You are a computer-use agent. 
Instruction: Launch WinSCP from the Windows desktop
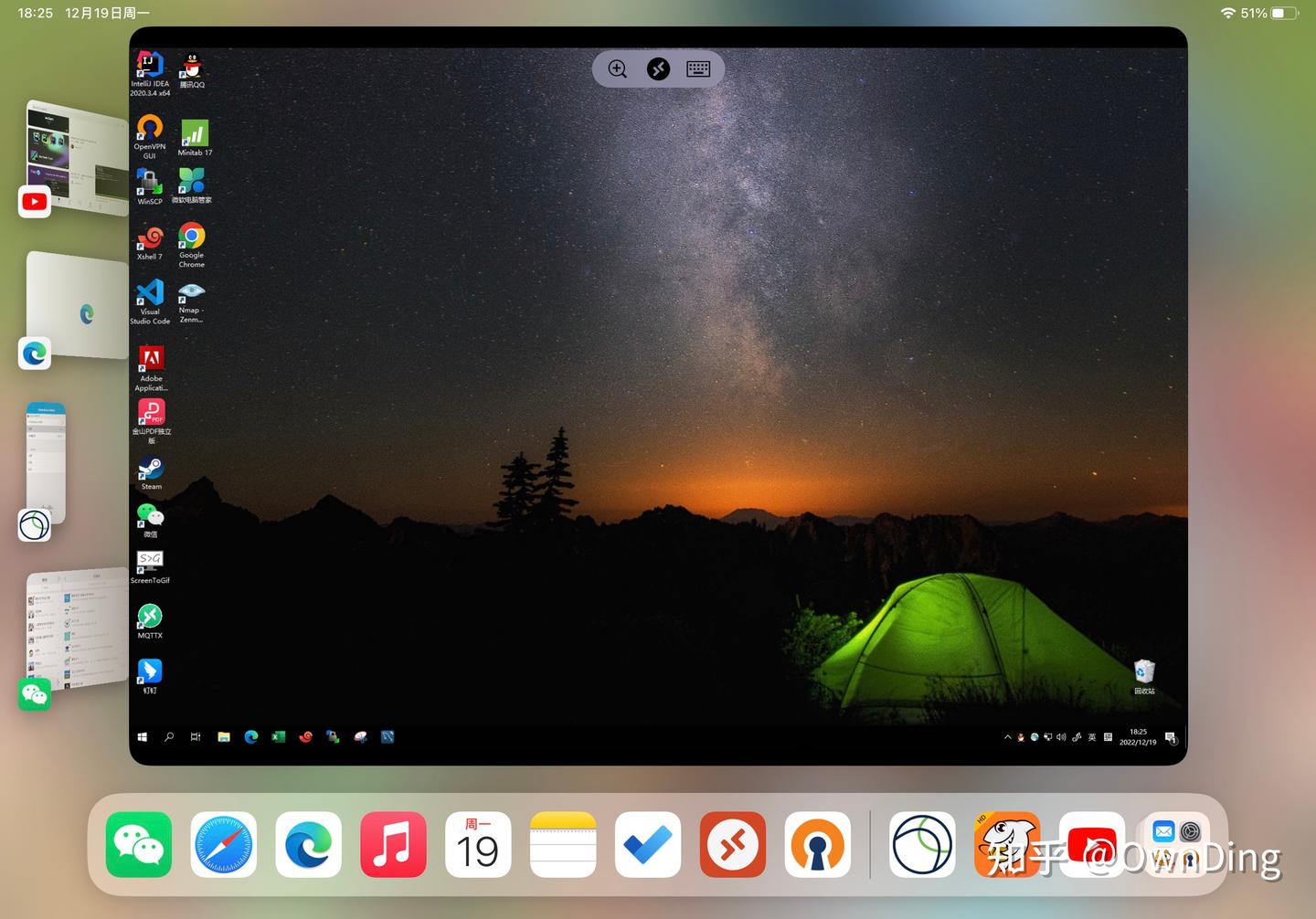(150, 186)
